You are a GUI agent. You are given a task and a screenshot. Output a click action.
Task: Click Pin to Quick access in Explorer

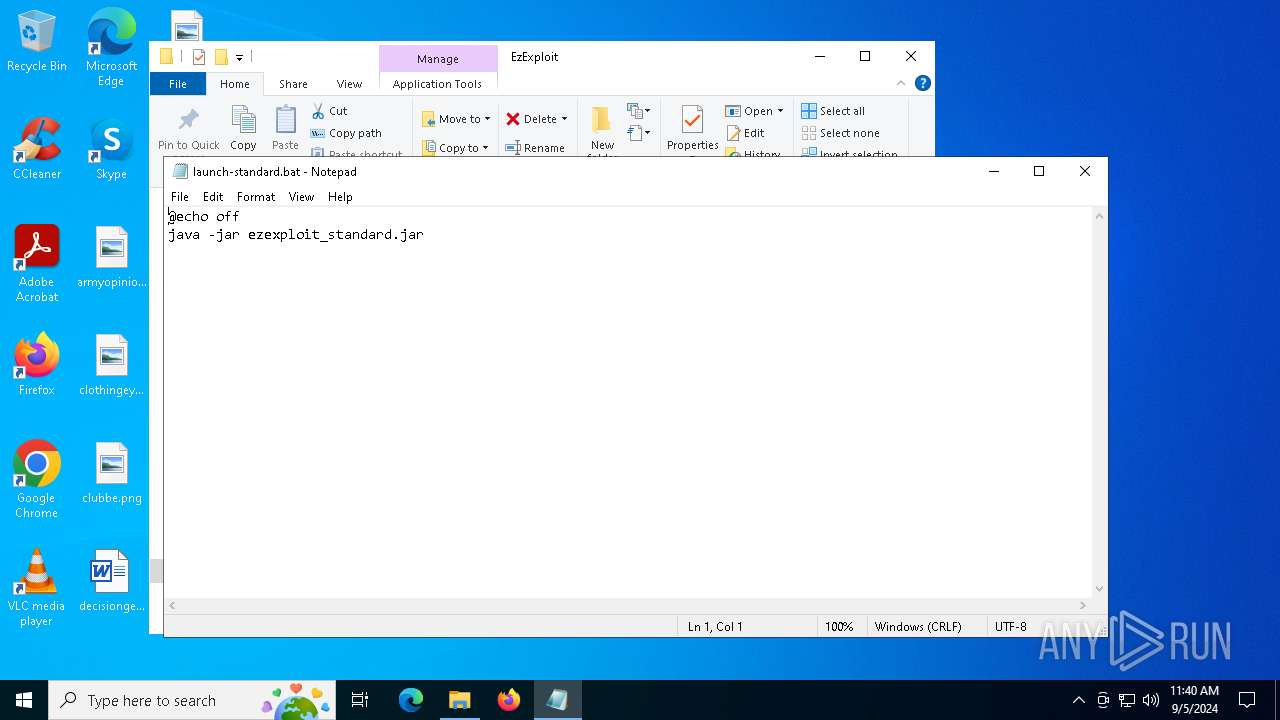click(x=188, y=129)
